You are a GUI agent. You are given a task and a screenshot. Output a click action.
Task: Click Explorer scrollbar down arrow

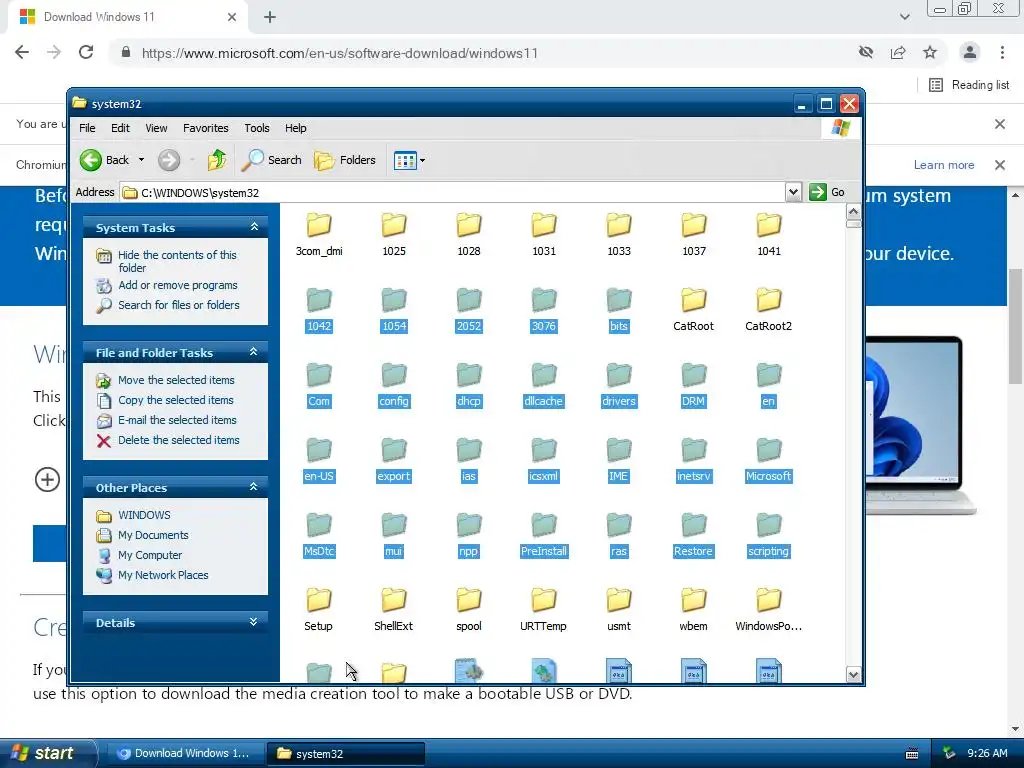click(853, 675)
